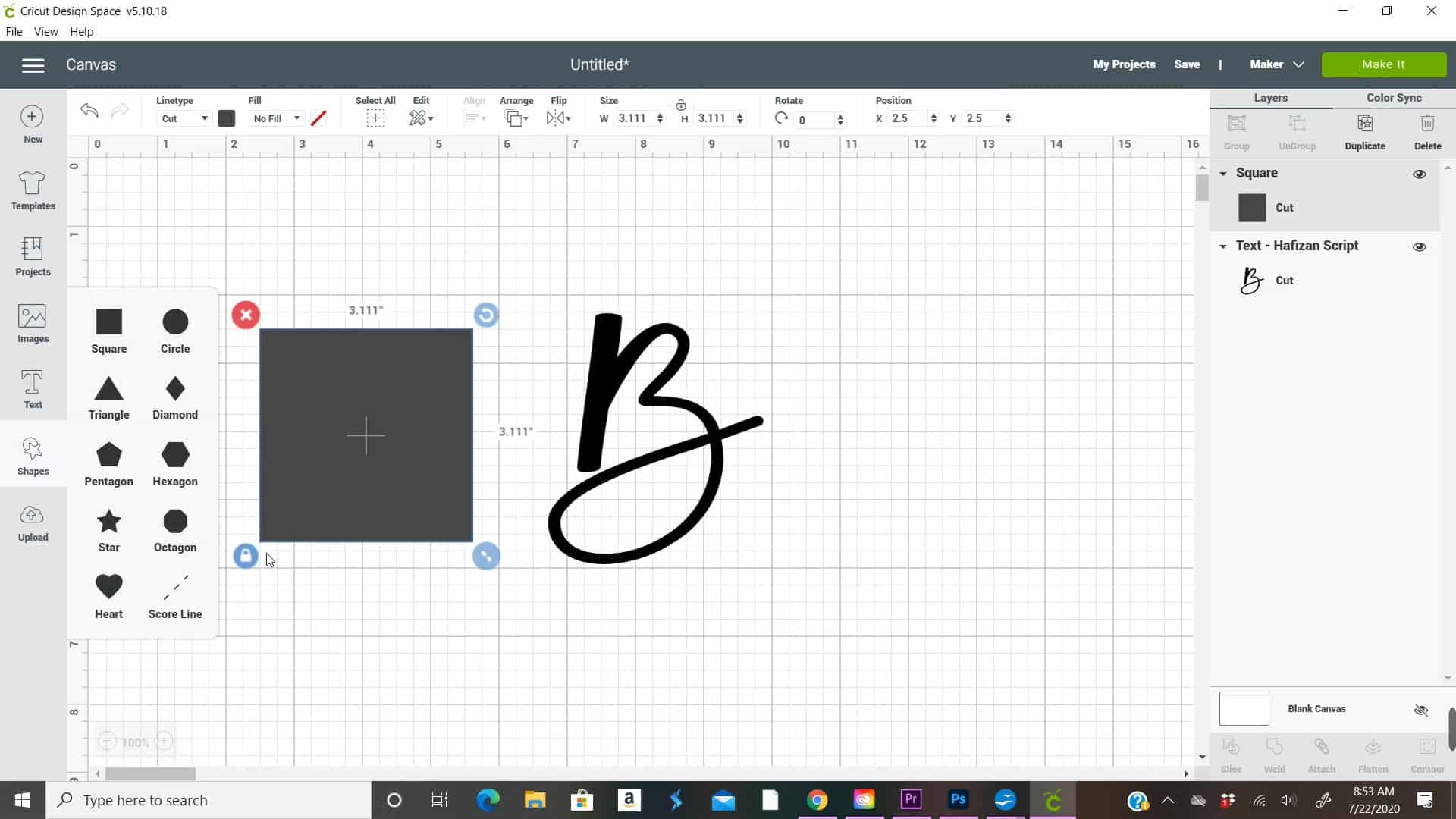Open the View menu
The width and height of the screenshot is (1456, 819).
(45, 32)
